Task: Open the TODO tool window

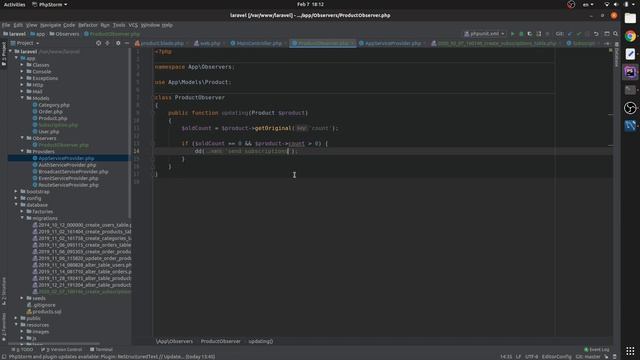Action: (22, 349)
